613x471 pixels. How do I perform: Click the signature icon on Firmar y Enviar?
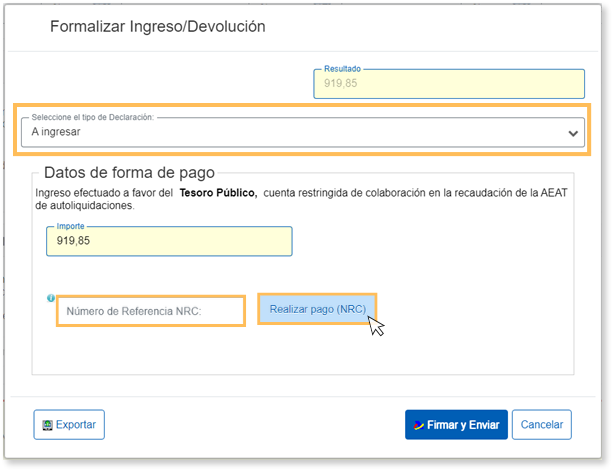pos(418,425)
